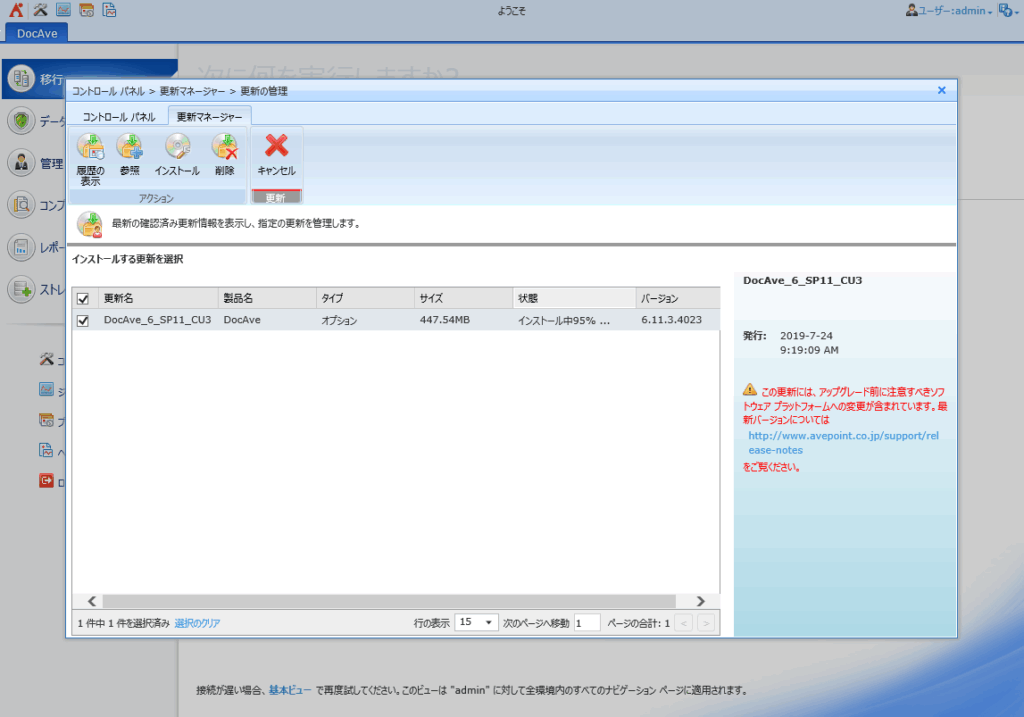Click the wrench icon in lower sidebar

point(46,359)
